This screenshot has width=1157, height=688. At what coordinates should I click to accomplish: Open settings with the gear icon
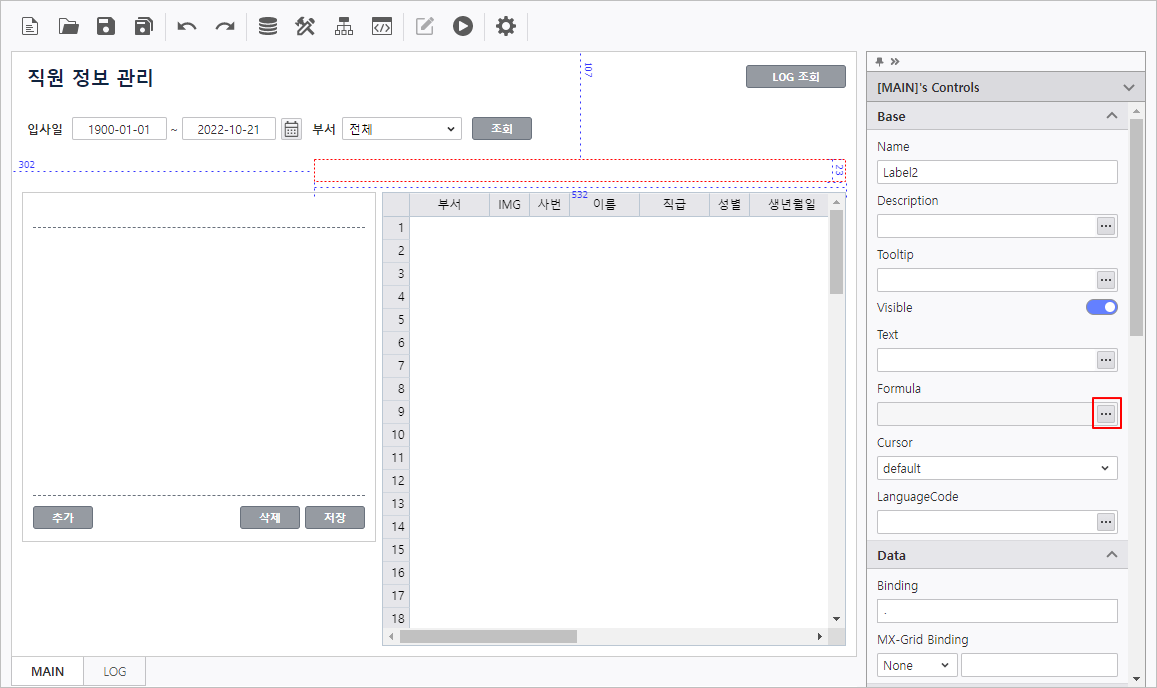(x=506, y=27)
